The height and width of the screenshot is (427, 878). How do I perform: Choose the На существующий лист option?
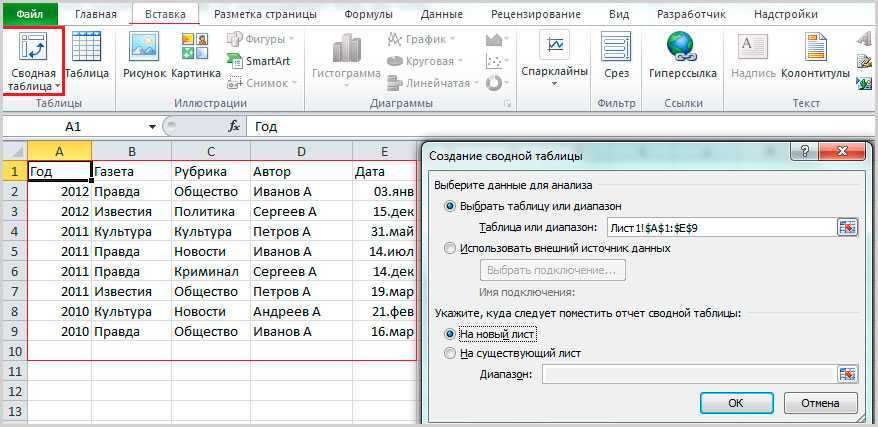click(449, 354)
